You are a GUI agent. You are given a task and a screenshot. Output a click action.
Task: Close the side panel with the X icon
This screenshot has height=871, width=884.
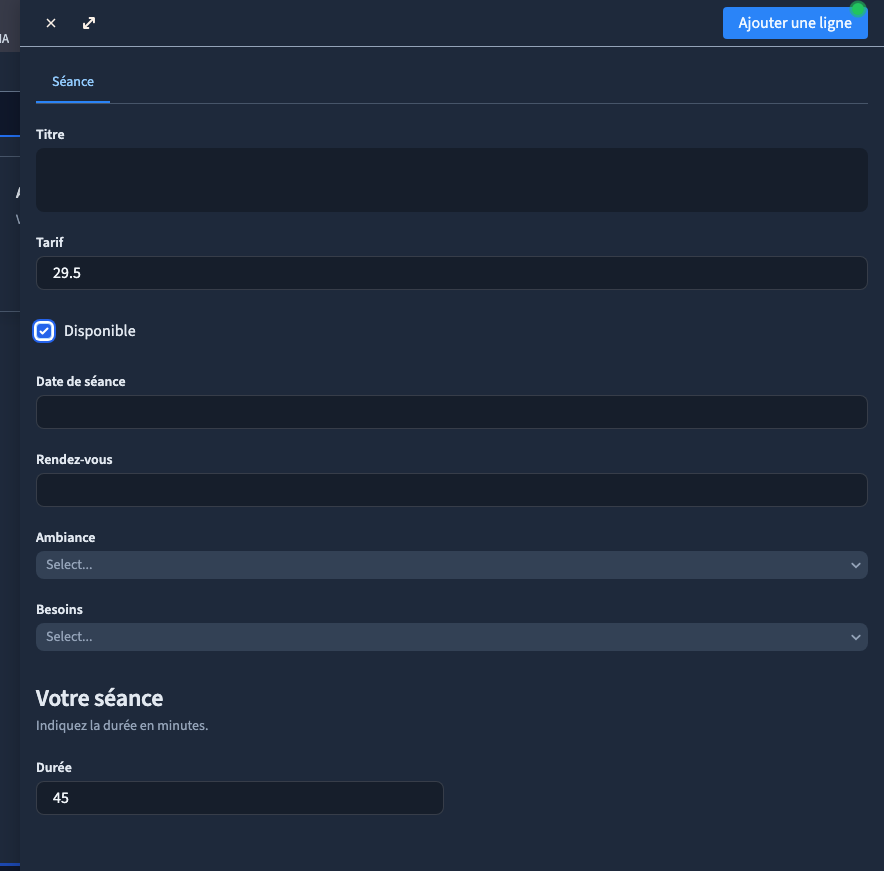click(x=51, y=23)
